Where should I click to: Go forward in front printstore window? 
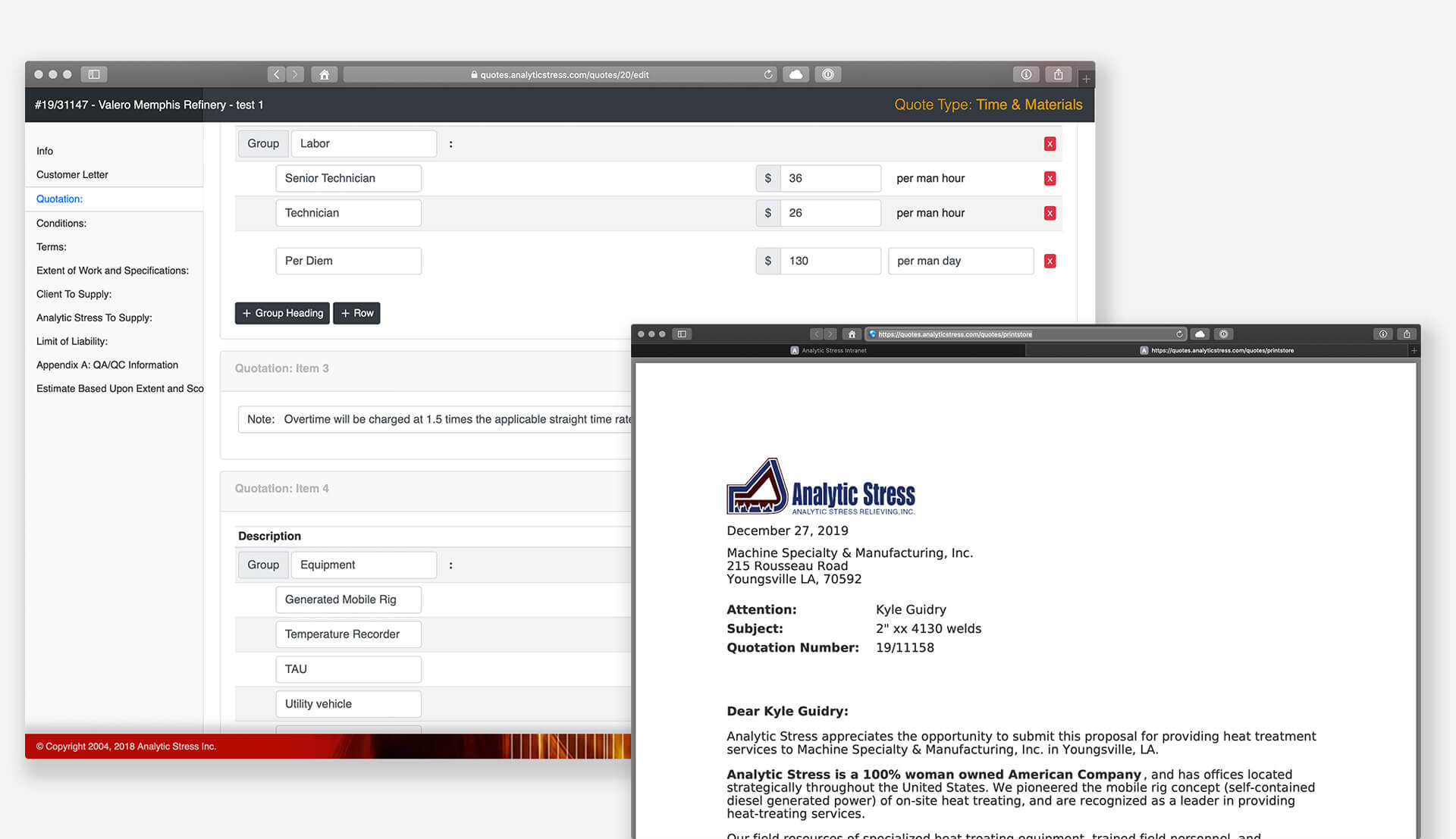(830, 334)
